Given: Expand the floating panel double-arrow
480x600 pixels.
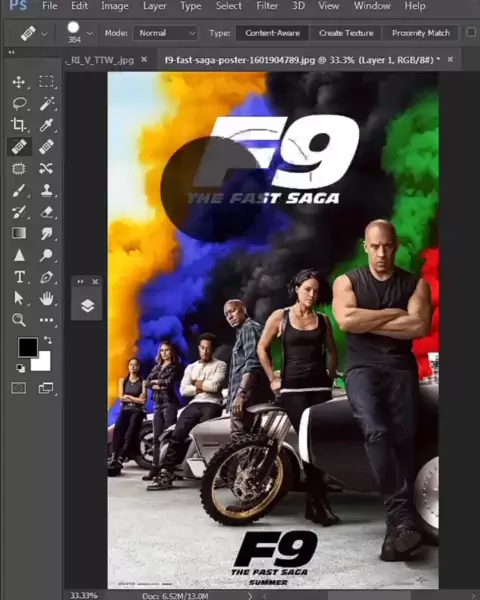Looking at the screenshot, I should [80, 281].
